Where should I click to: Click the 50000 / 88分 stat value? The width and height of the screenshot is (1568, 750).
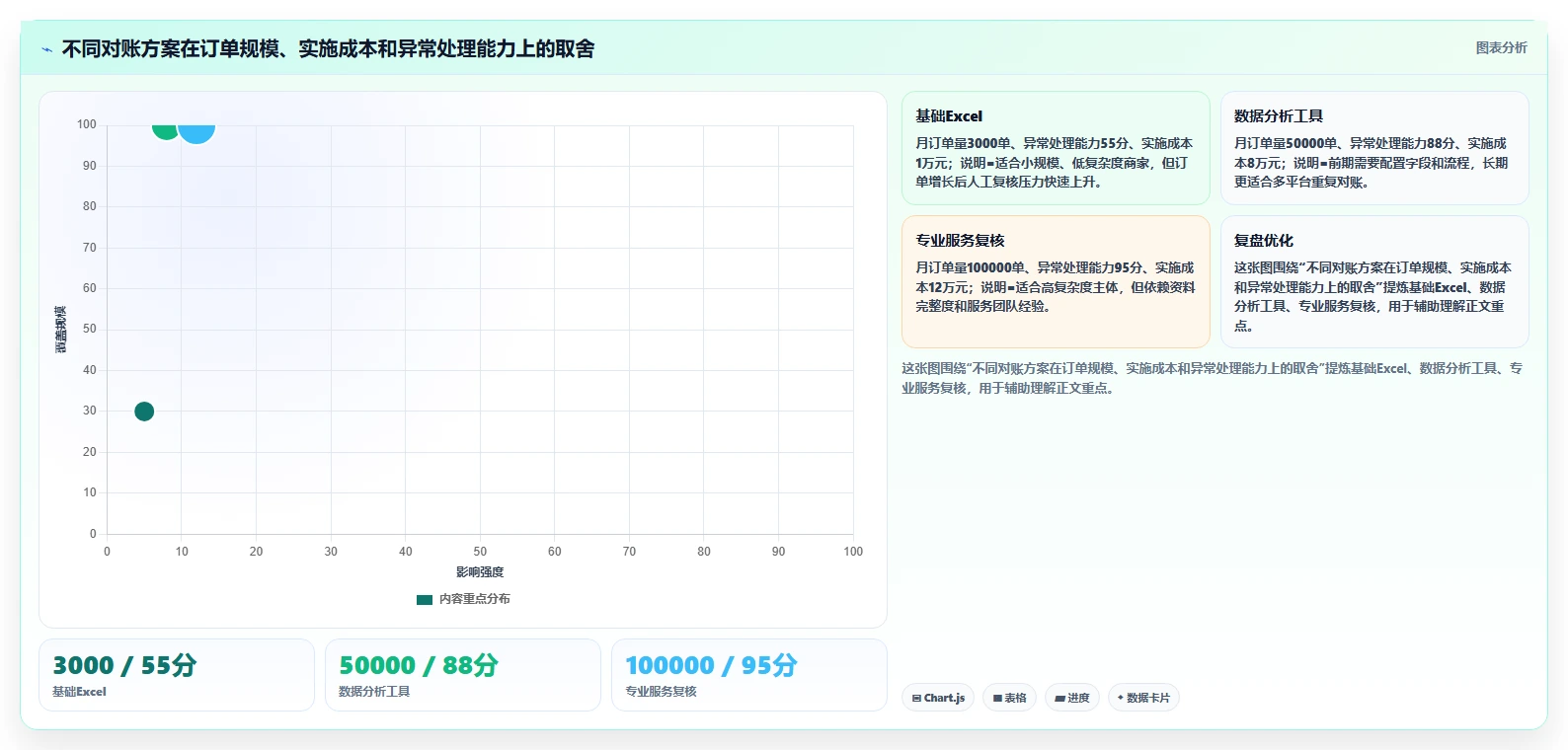[419, 665]
